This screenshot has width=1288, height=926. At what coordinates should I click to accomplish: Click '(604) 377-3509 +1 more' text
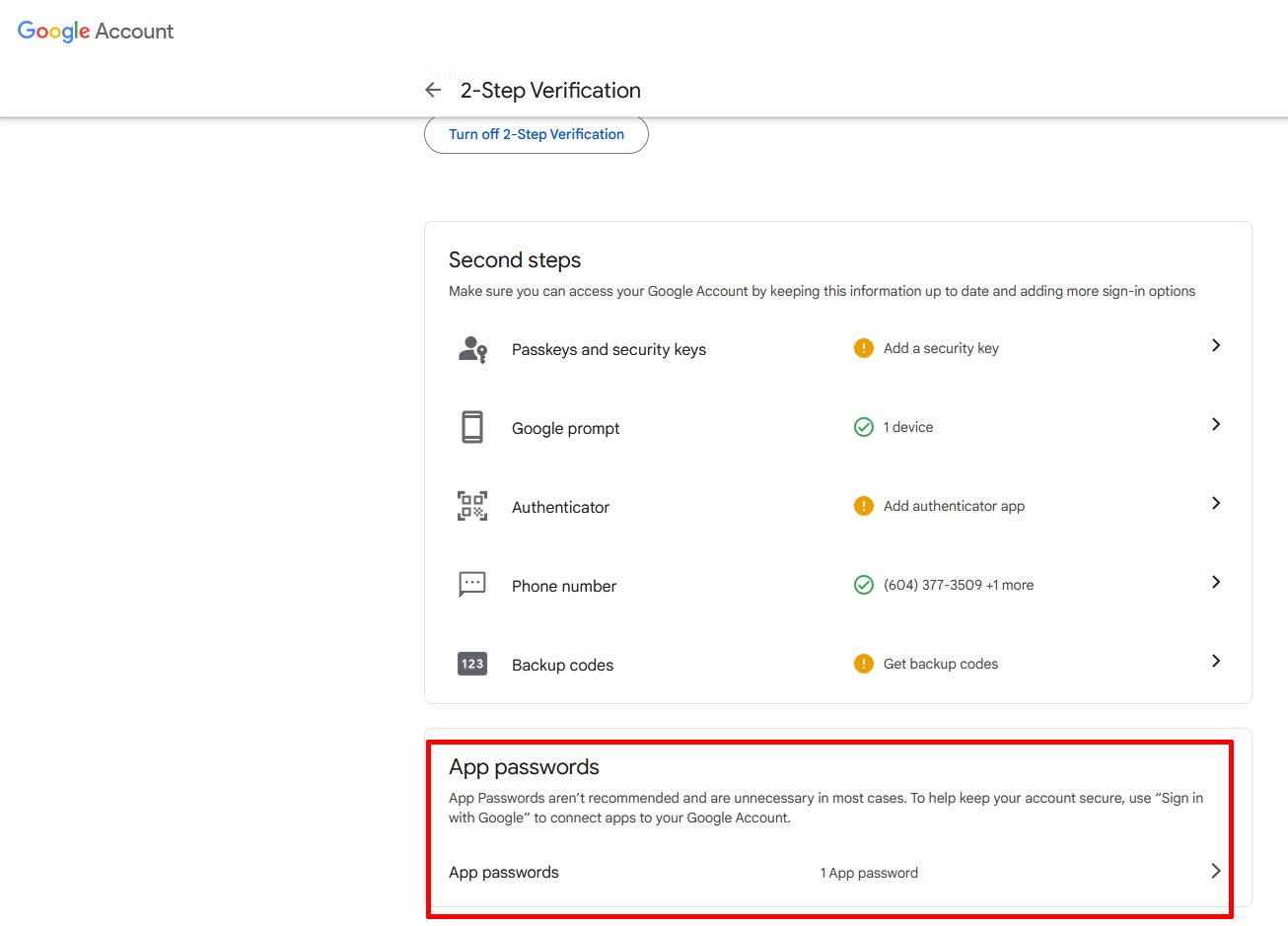click(959, 585)
